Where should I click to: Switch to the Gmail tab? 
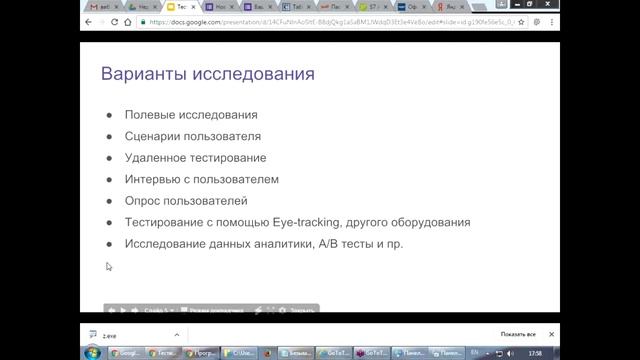pyautogui.click(x=104, y=7)
